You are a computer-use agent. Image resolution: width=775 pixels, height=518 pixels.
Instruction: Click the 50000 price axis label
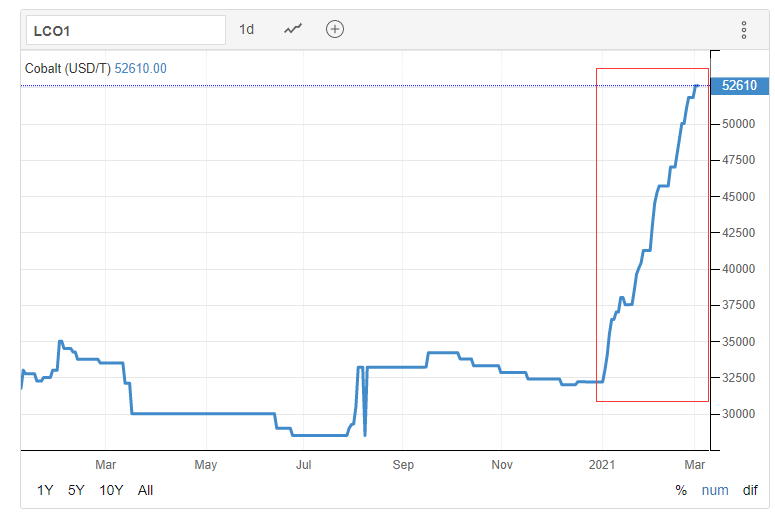(738, 124)
